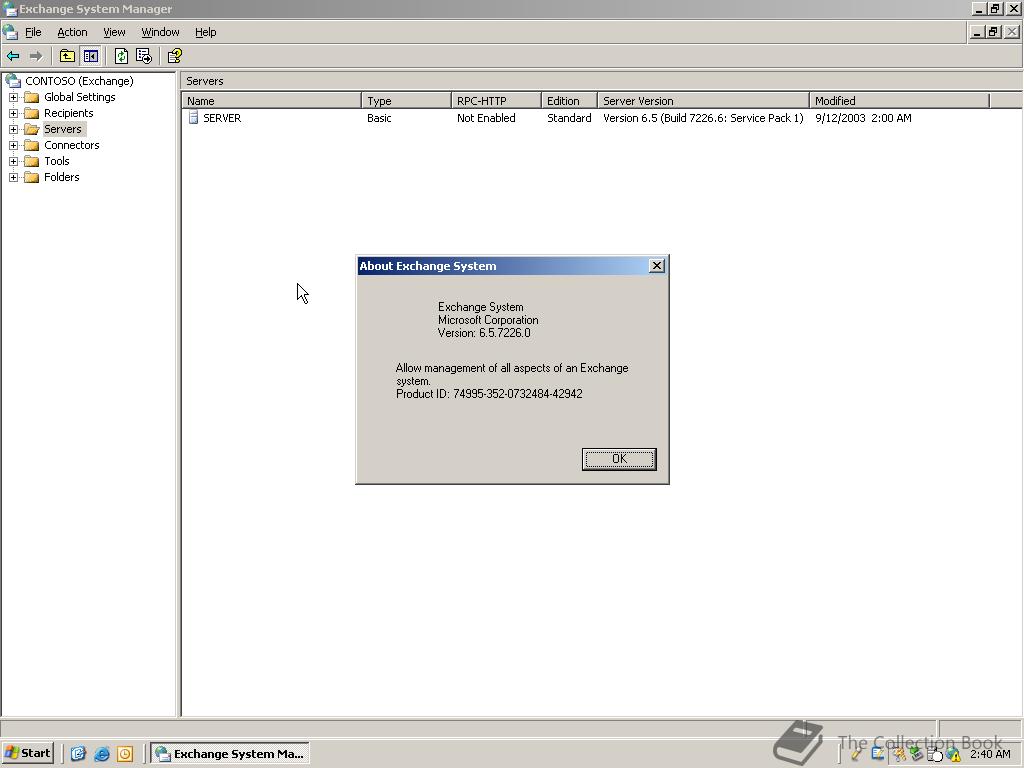Screen dimensions: 1024x768
Task: Click the "9/12/2003 2:00 AM" modified cell
Action: coord(863,118)
